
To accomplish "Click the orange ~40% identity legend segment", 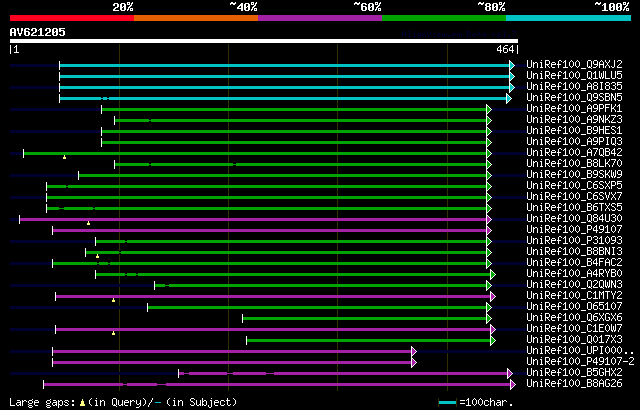I will (x=196, y=18).
